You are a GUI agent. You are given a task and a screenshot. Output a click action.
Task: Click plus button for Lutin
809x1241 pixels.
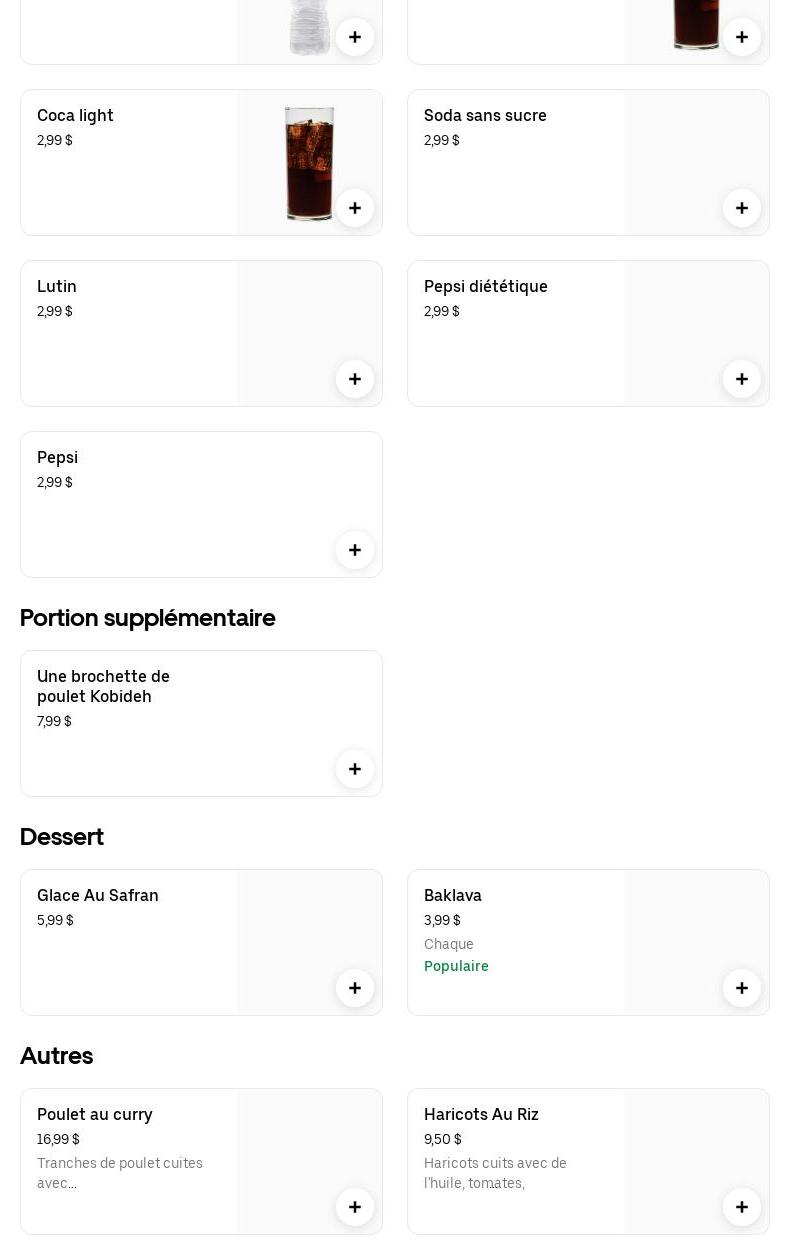355,379
